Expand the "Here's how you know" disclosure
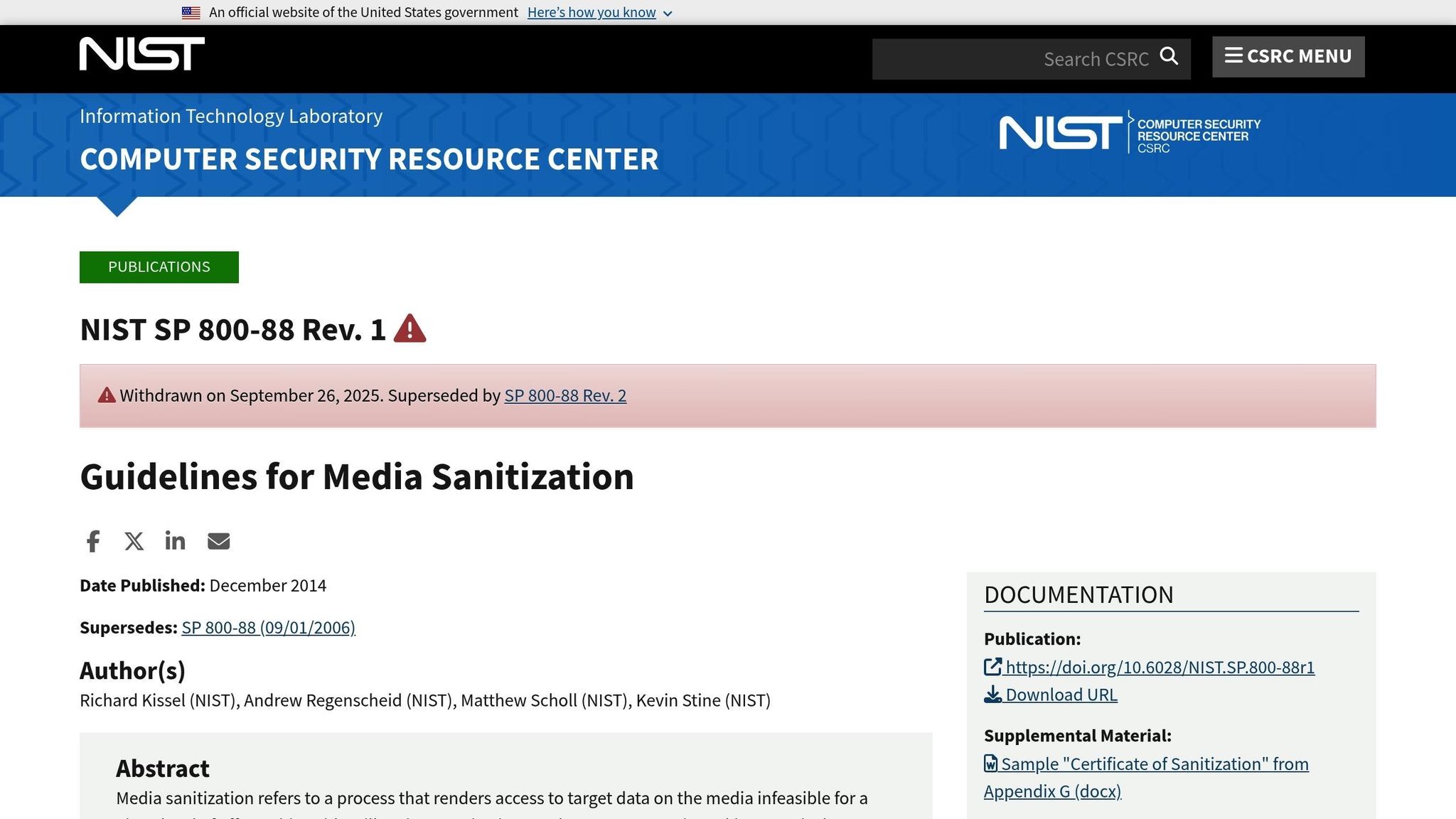The height and width of the screenshot is (819, 1456). 592,12
